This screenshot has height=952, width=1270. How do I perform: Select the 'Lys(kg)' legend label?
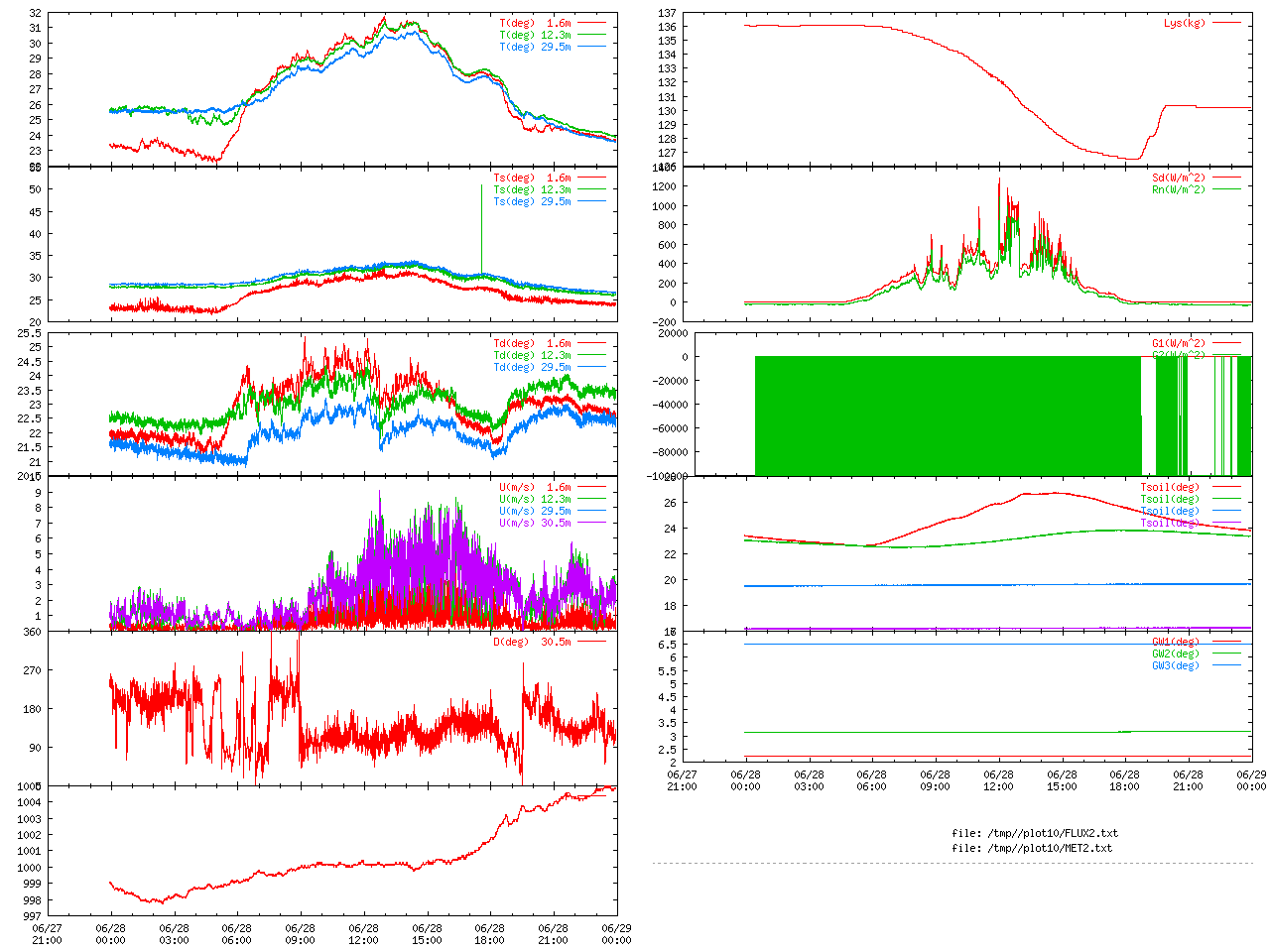pyautogui.click(x=1185, y=23)
